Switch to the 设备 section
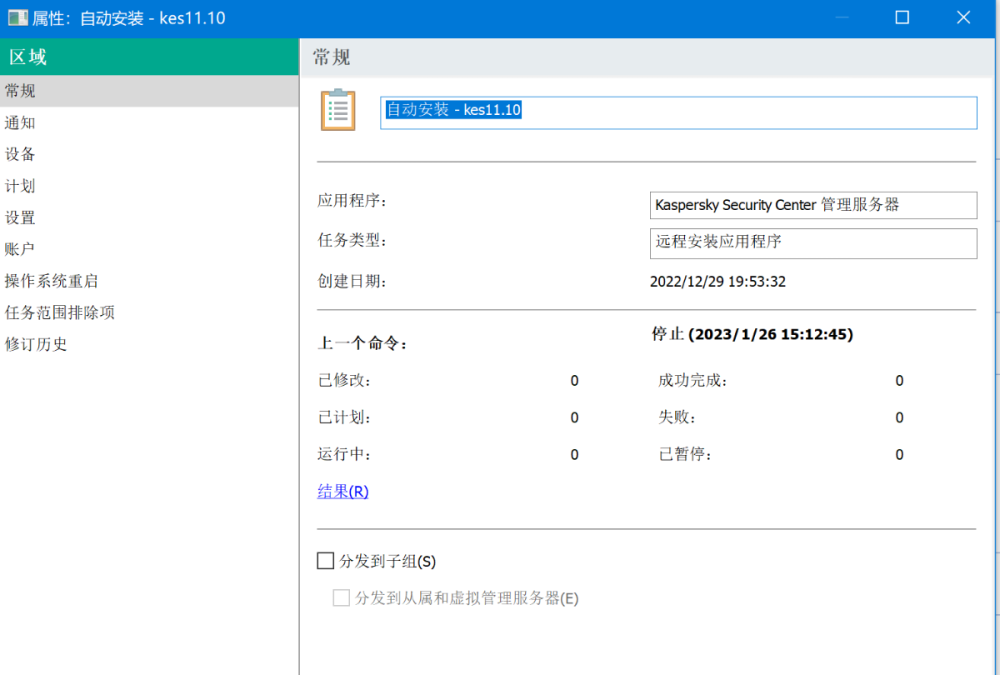The height and width of the screenshot is (675, 1000). click(20, 154)
